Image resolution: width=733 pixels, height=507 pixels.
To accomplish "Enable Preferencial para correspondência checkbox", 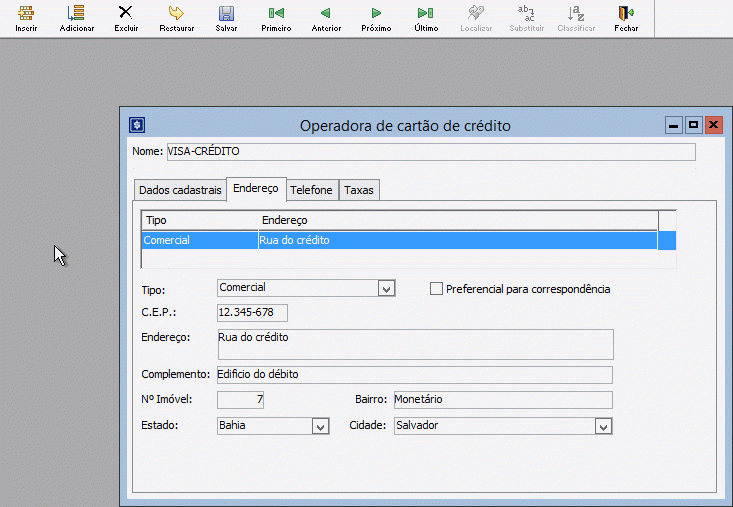I will (436, 289).
